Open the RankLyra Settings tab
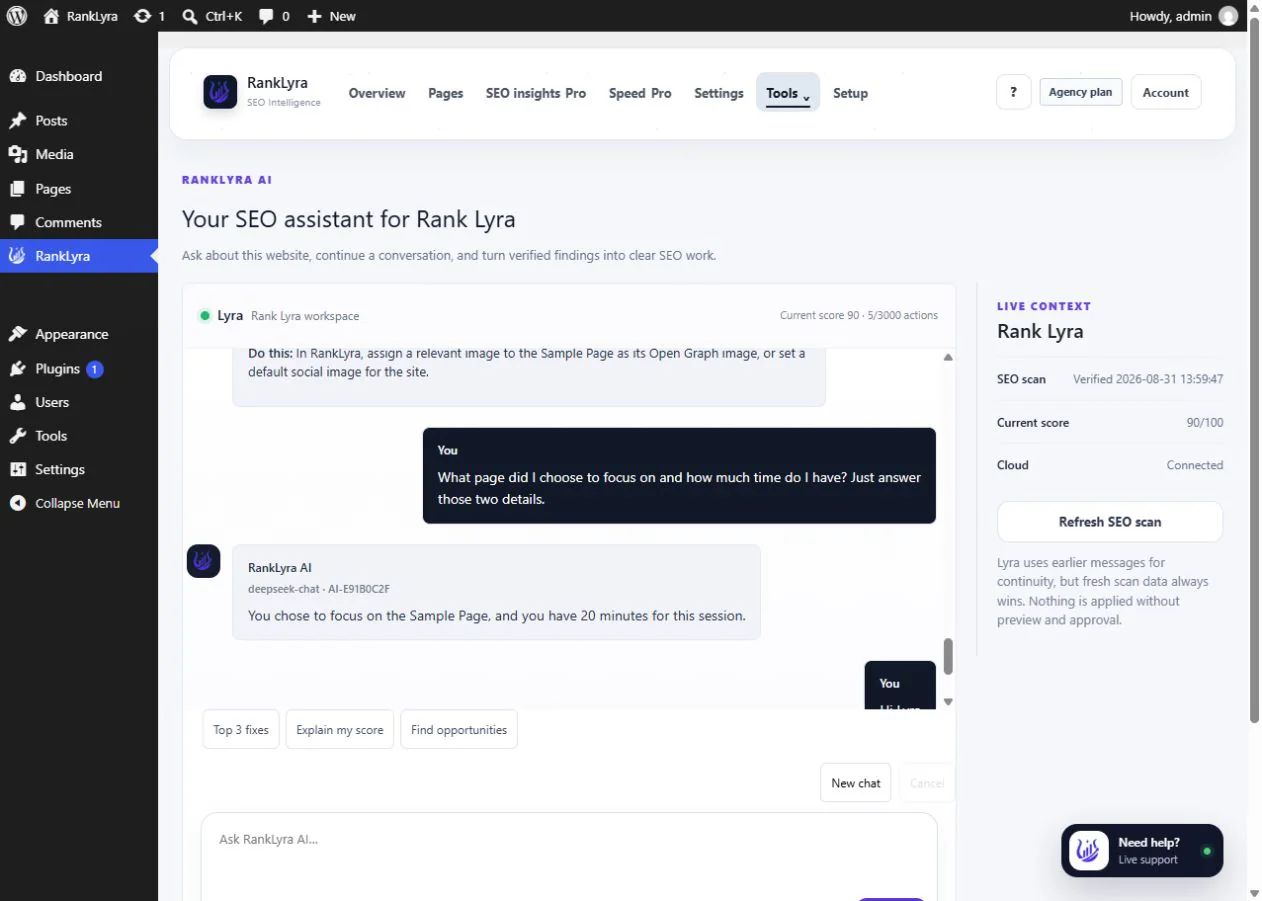This screenshot has width=1262, height=901. coord(719,93)
